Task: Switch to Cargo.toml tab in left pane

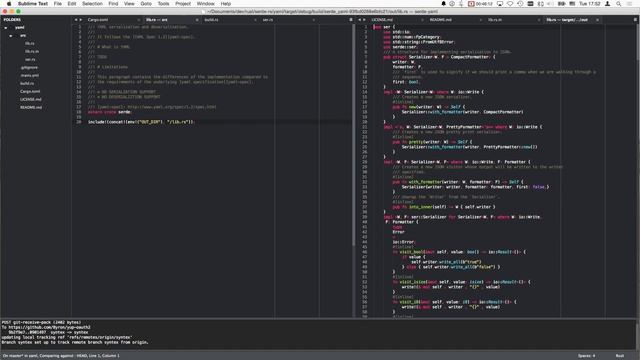Action: click(98, 20)
